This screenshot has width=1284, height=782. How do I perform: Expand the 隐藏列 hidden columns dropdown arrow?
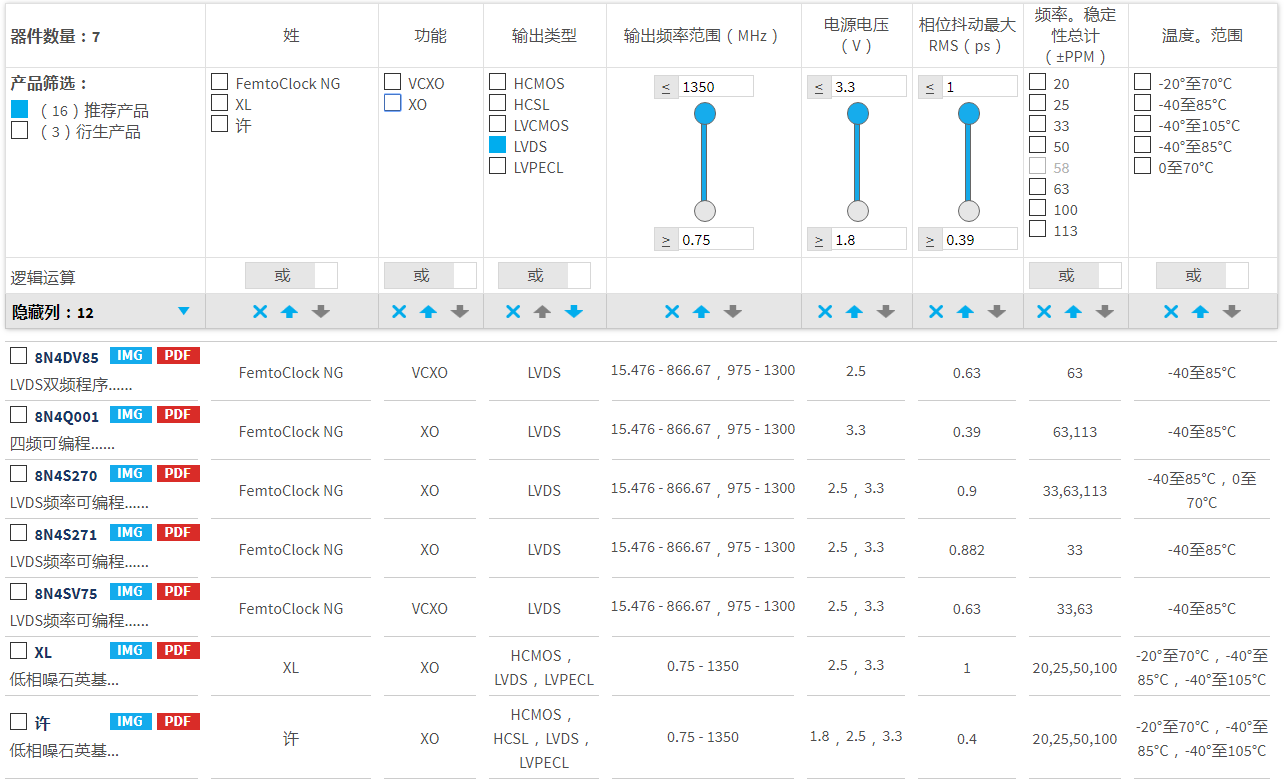pyautogui.click(x=183, y=311)
